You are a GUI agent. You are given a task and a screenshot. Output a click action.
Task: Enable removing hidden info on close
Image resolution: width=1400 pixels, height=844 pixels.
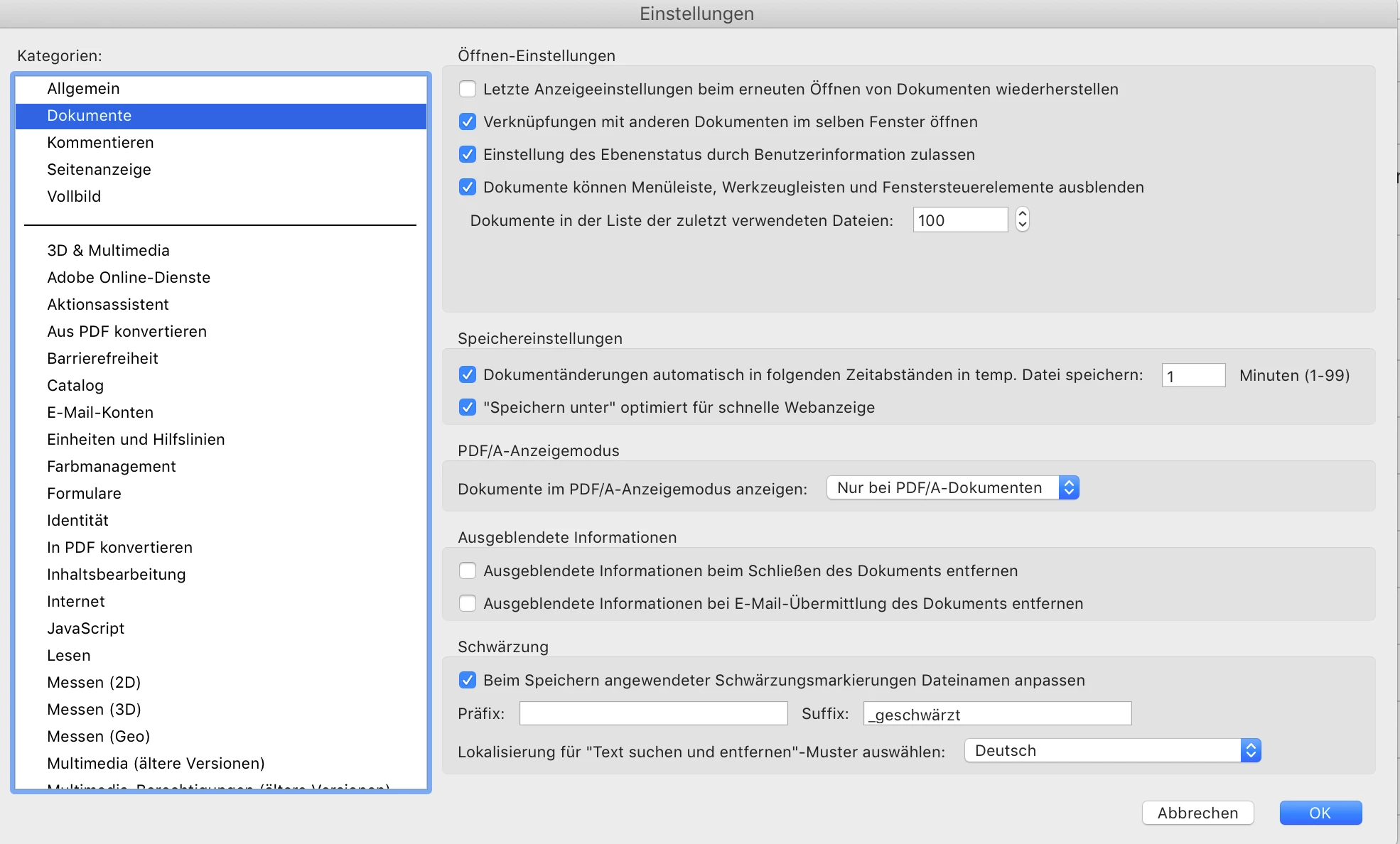coord(468,571)
